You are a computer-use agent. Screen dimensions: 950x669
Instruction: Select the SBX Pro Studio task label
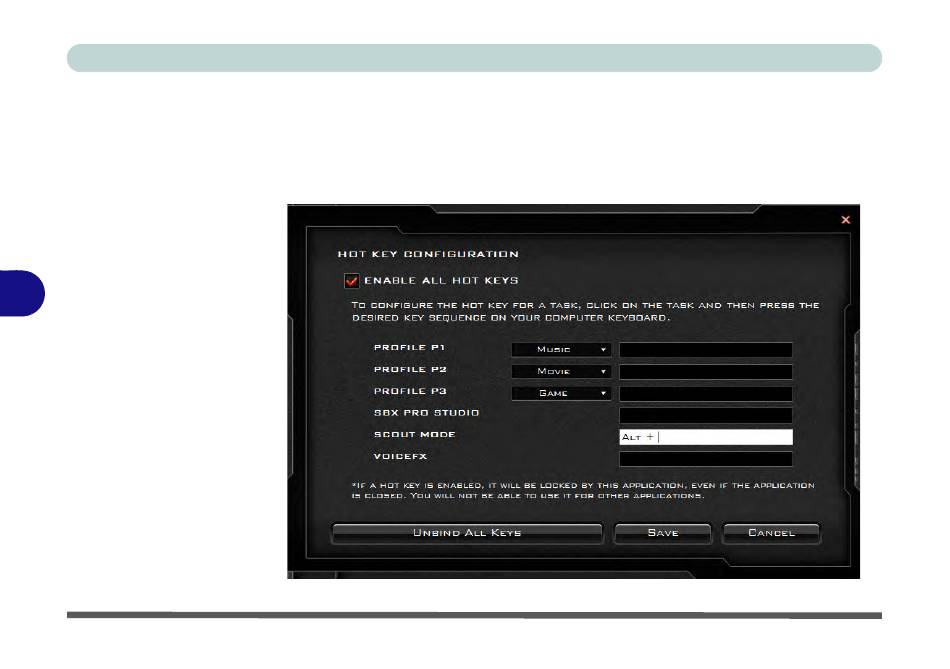coord(427,413)
